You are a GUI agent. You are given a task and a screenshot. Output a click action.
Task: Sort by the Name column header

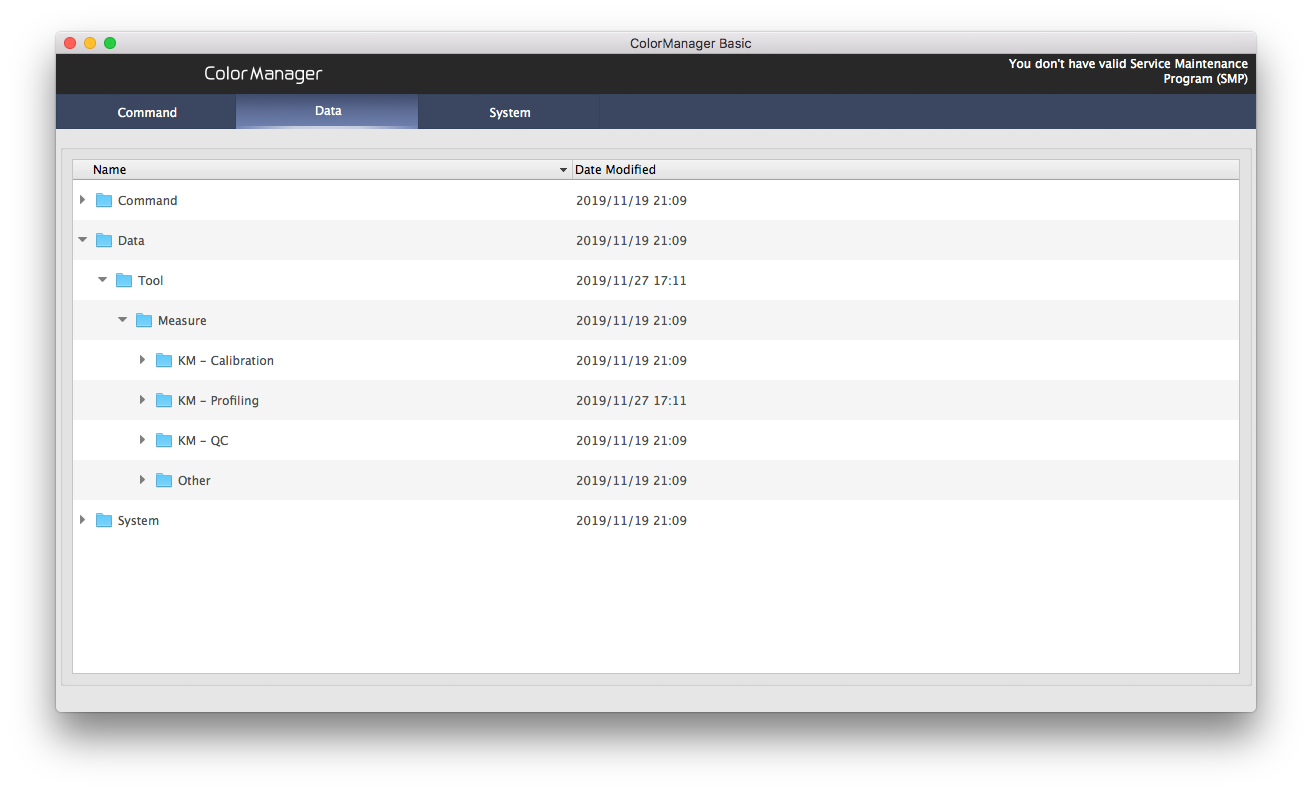[300, 170]
